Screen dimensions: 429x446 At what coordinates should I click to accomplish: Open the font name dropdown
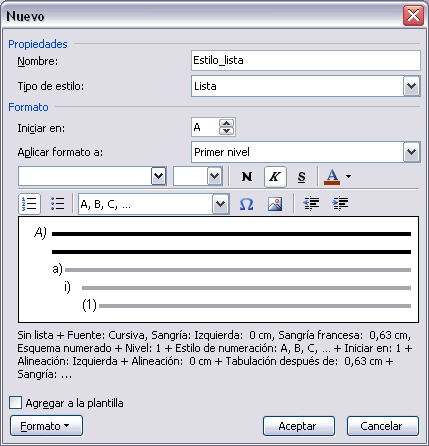(158, 176)
